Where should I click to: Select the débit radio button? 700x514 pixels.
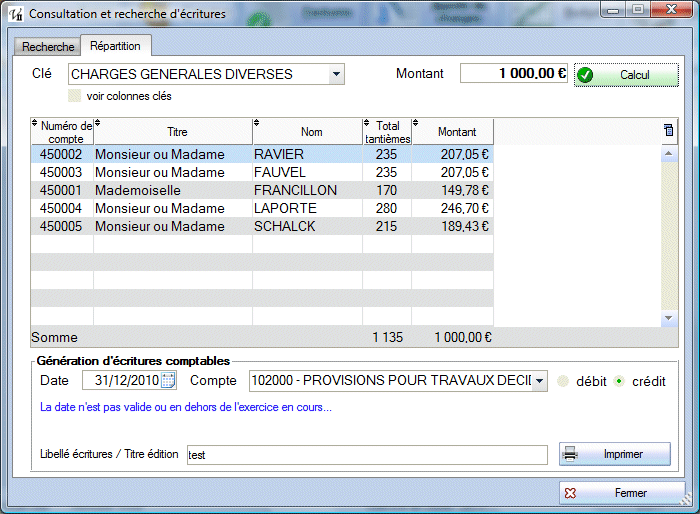[563, 381]
